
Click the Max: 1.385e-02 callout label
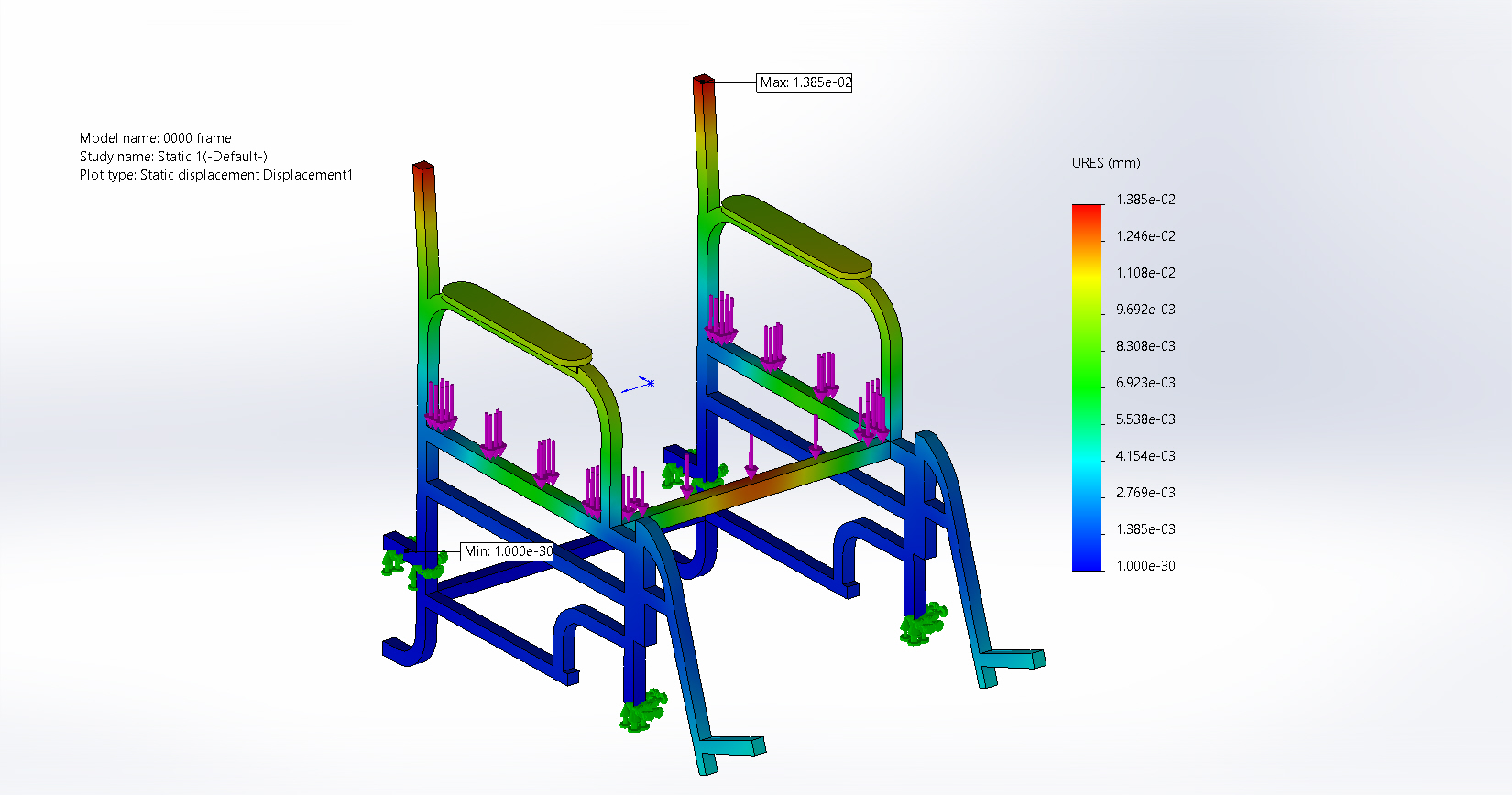click(805, 82)
